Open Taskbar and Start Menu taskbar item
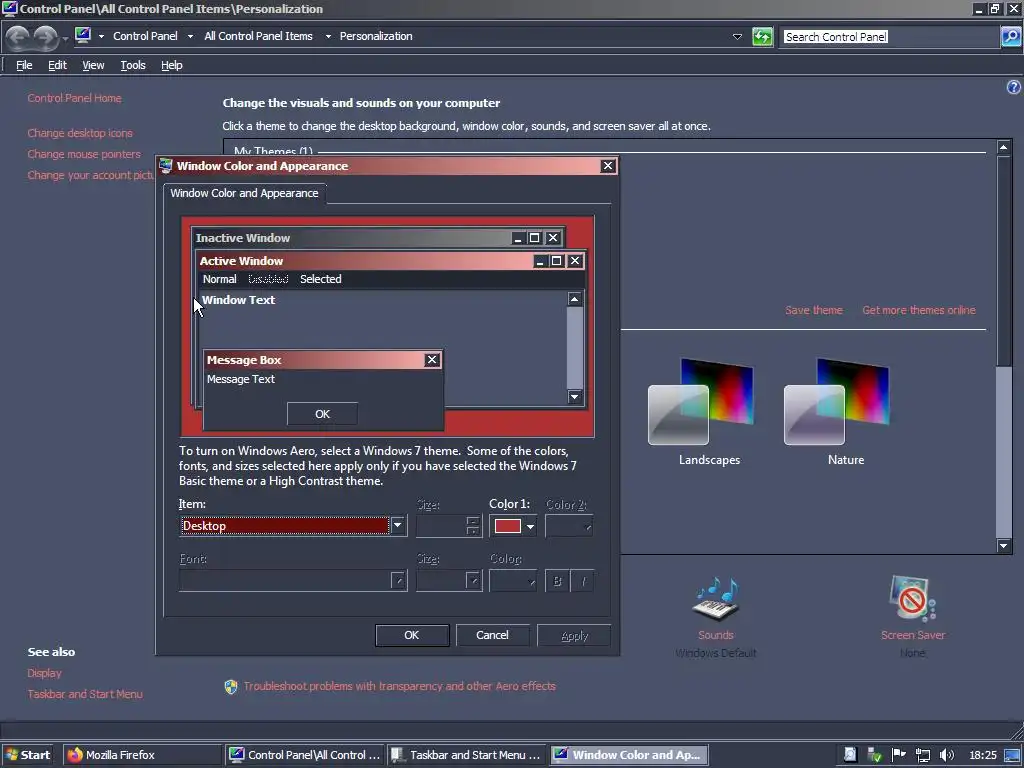 coord(467,755)
